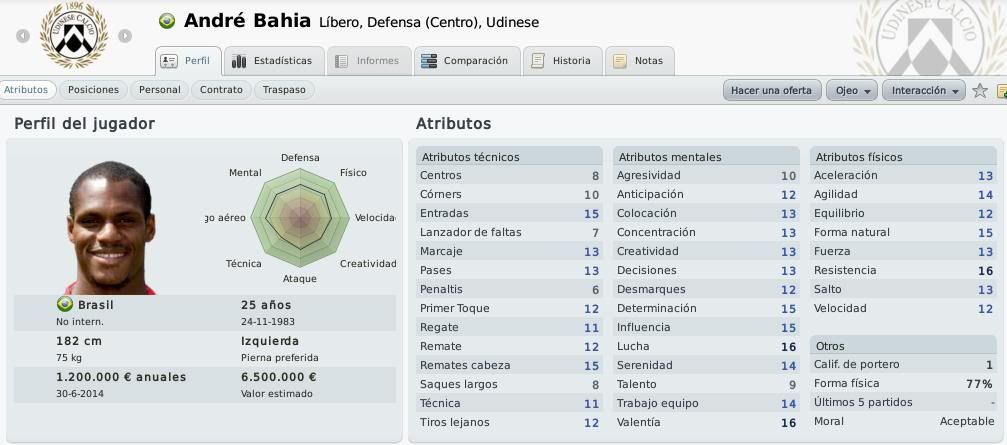Open the Traspaso sub-view

[x=285, y=90]
